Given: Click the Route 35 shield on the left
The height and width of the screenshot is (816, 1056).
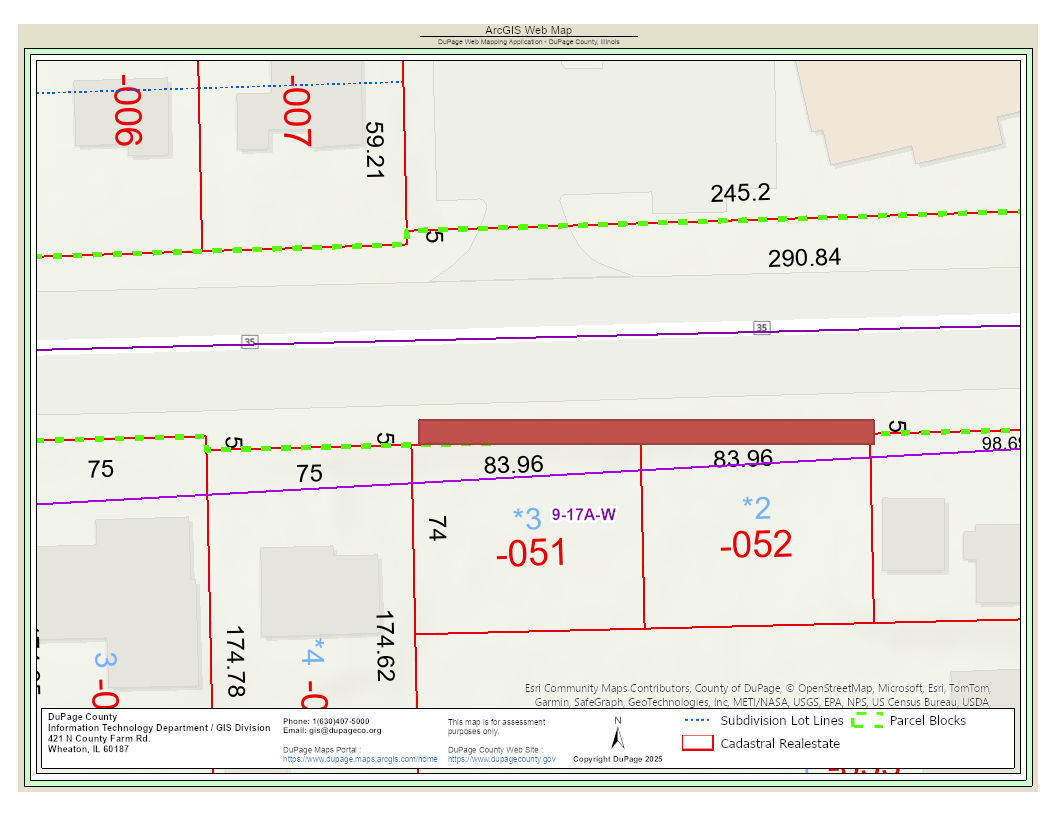Looking at the screenshot, I should (x=250, y=342).
